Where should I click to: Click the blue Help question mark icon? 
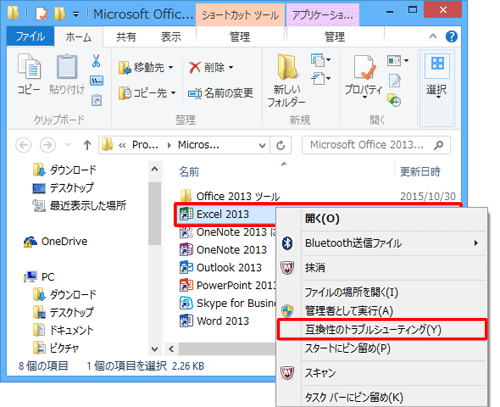pos(451,36)
